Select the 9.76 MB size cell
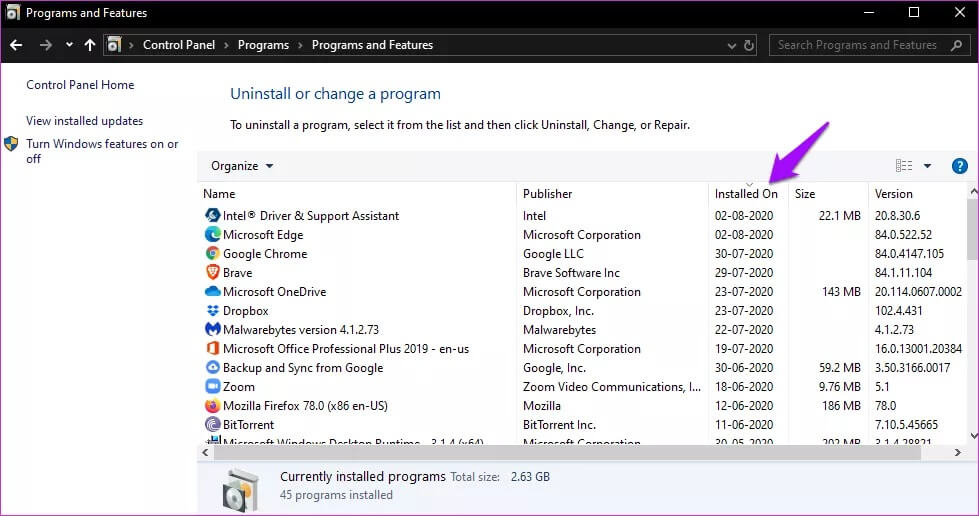Viewport: 979px width, 516px height. click(x=840, y=387)
